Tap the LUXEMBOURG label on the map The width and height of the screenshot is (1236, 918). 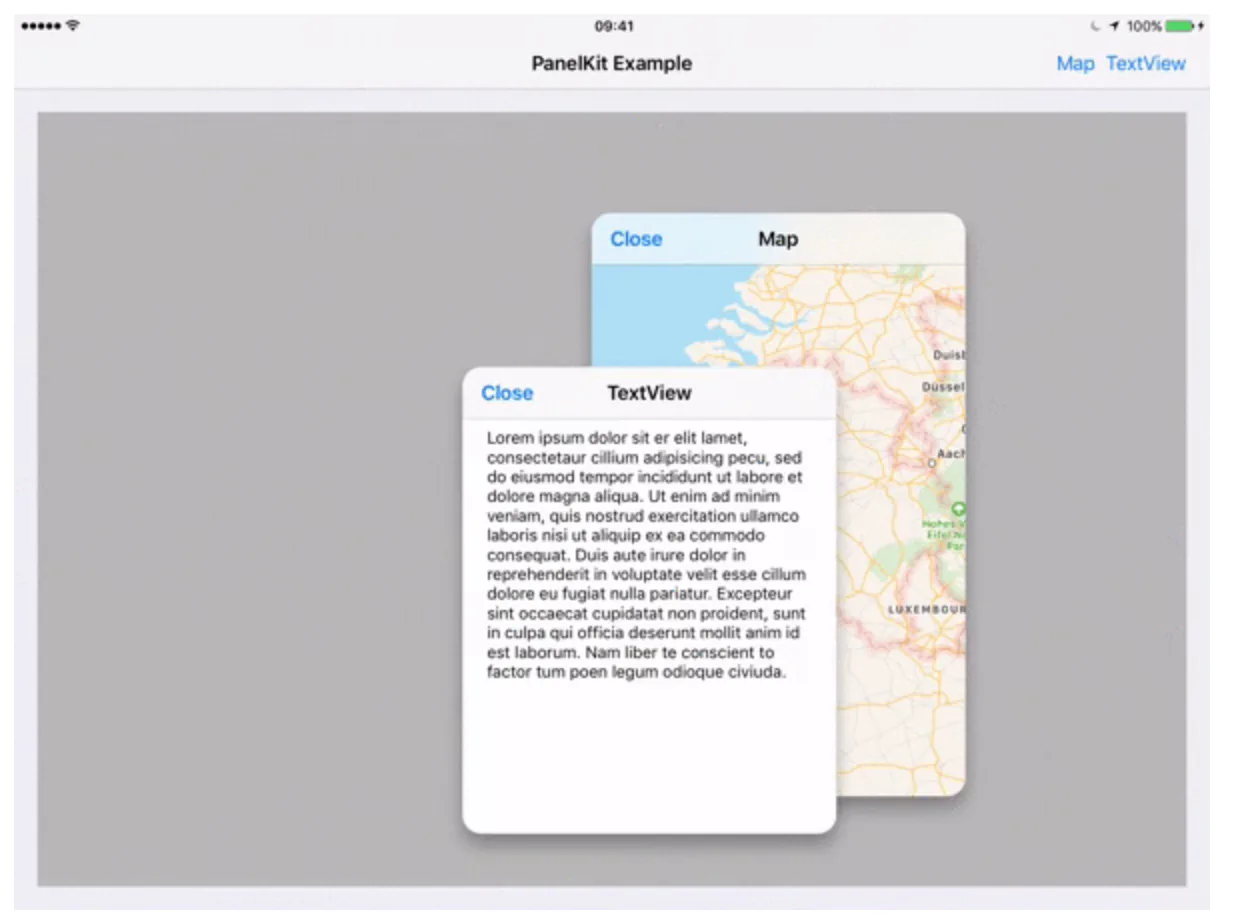926,609
